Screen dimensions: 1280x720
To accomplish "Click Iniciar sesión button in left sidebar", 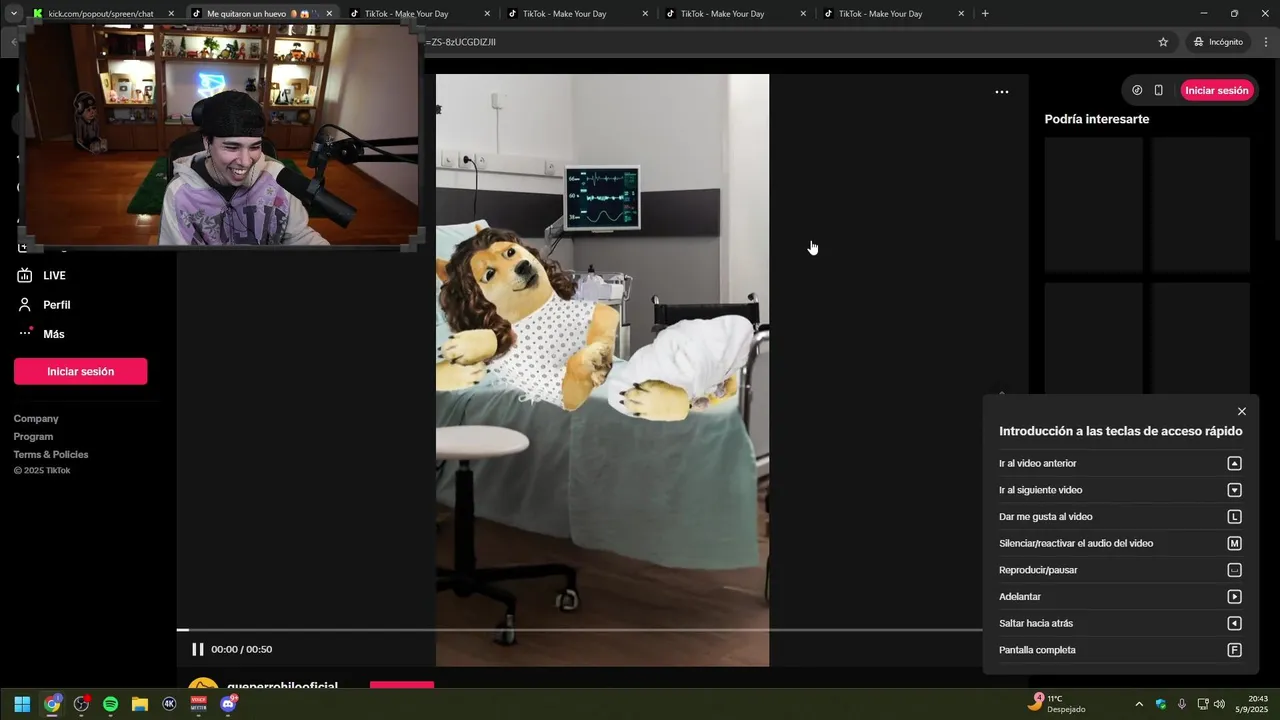I will pos(80,371).
